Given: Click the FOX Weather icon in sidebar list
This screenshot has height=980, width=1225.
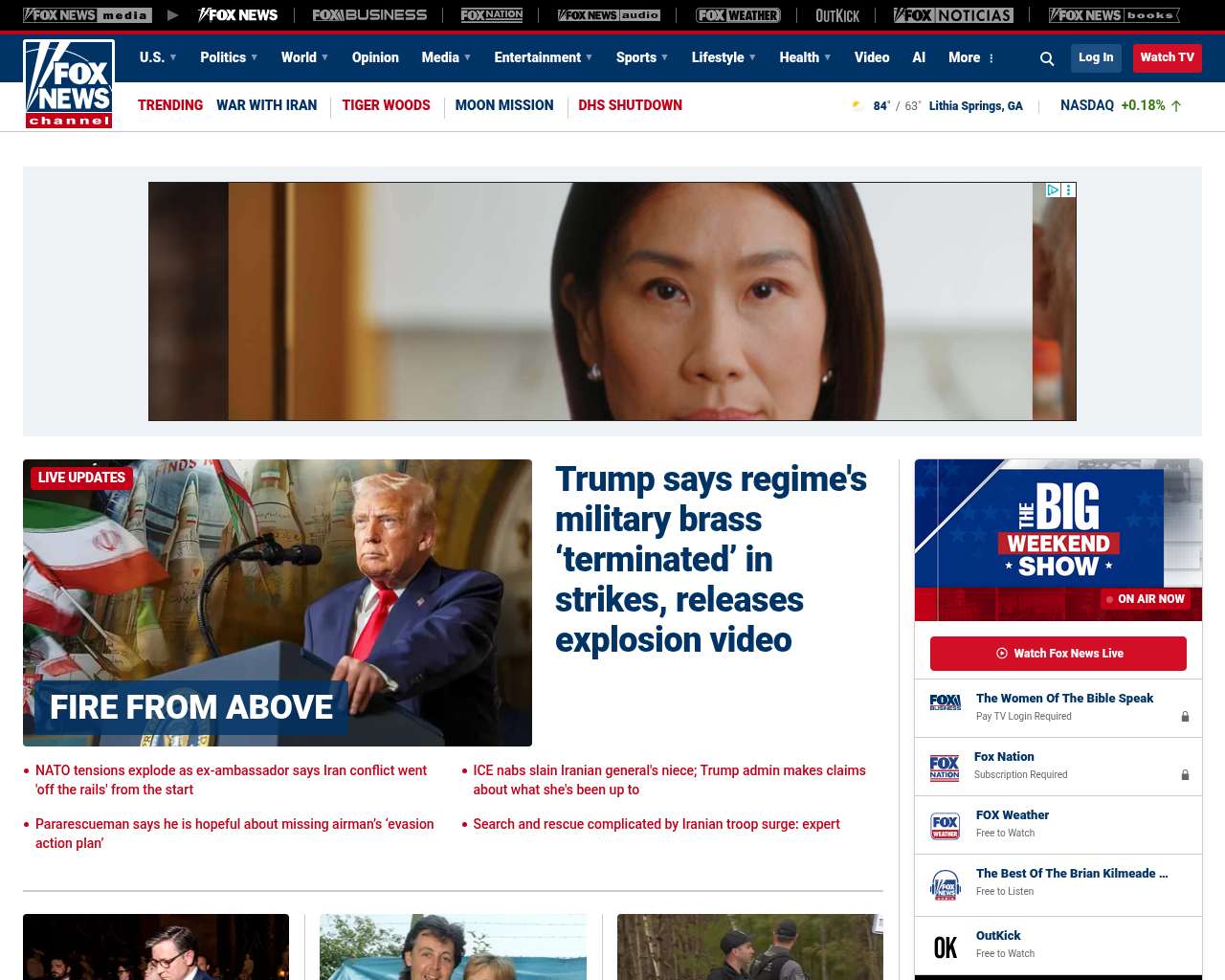Looking at the screenshot, I should pyautogui.click(x=946, y=826).
